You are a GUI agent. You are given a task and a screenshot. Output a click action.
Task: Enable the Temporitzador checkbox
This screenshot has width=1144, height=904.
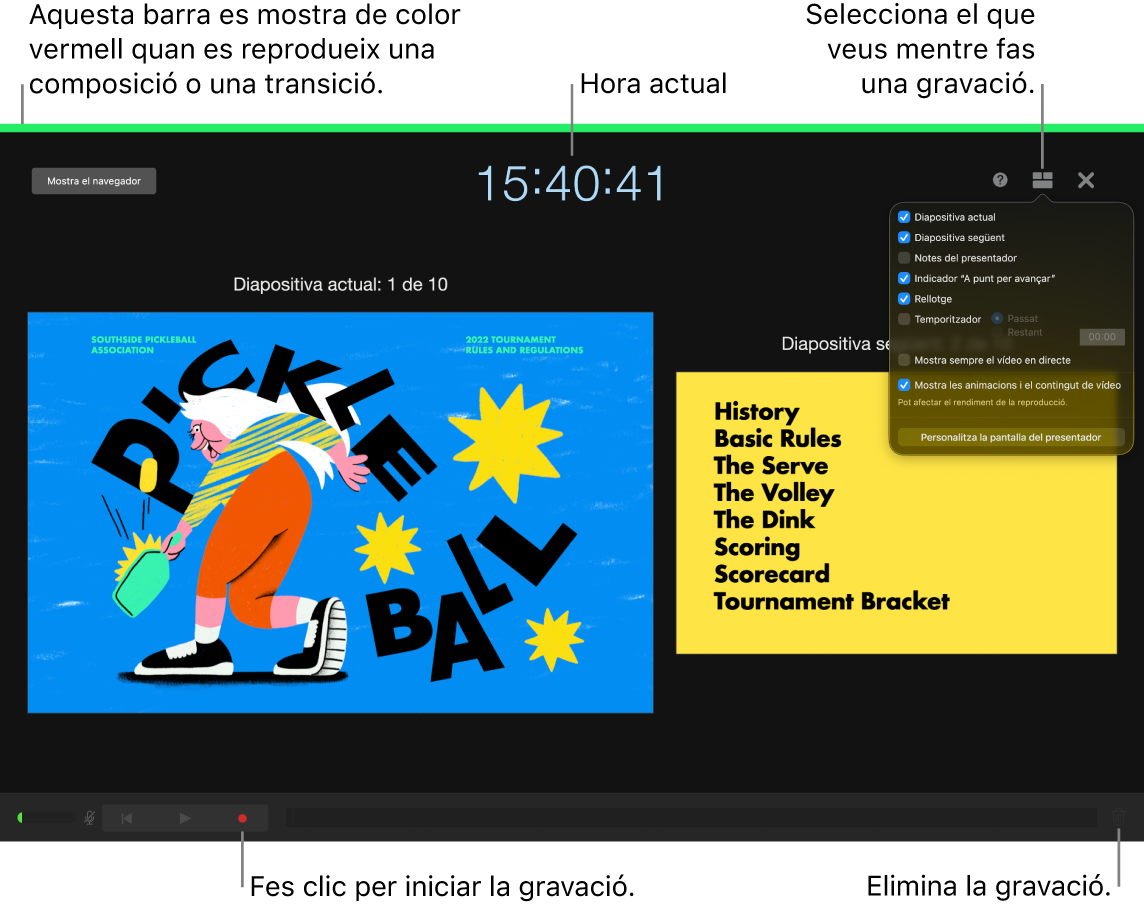tap(904, 319)
